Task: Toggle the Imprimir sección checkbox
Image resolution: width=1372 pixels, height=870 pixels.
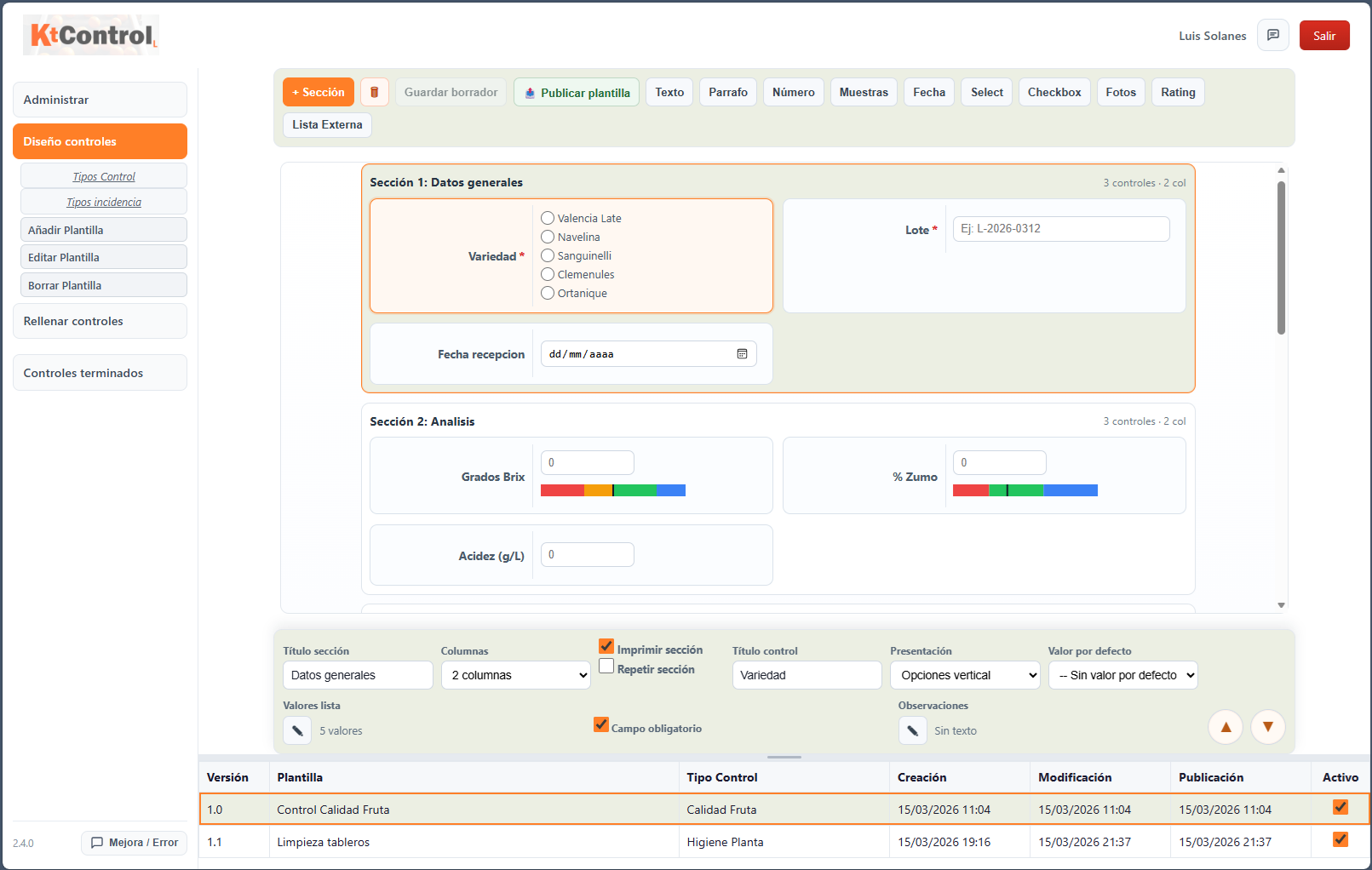Action: click(x=606, y=647)
